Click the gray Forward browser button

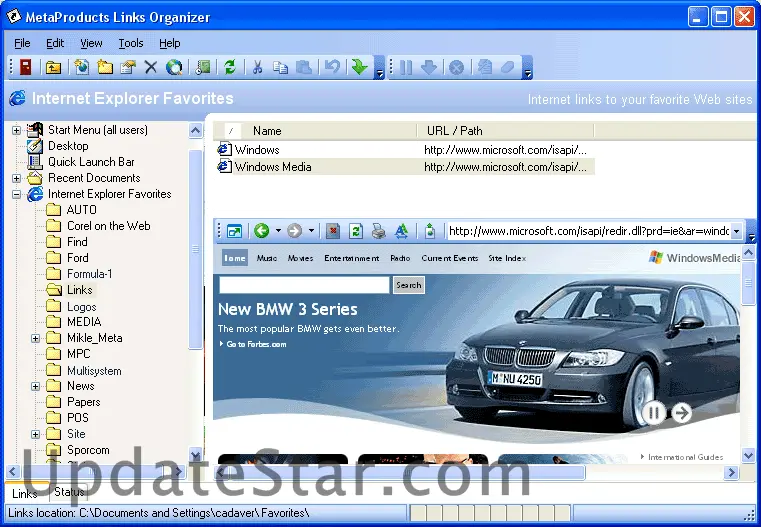295,231
